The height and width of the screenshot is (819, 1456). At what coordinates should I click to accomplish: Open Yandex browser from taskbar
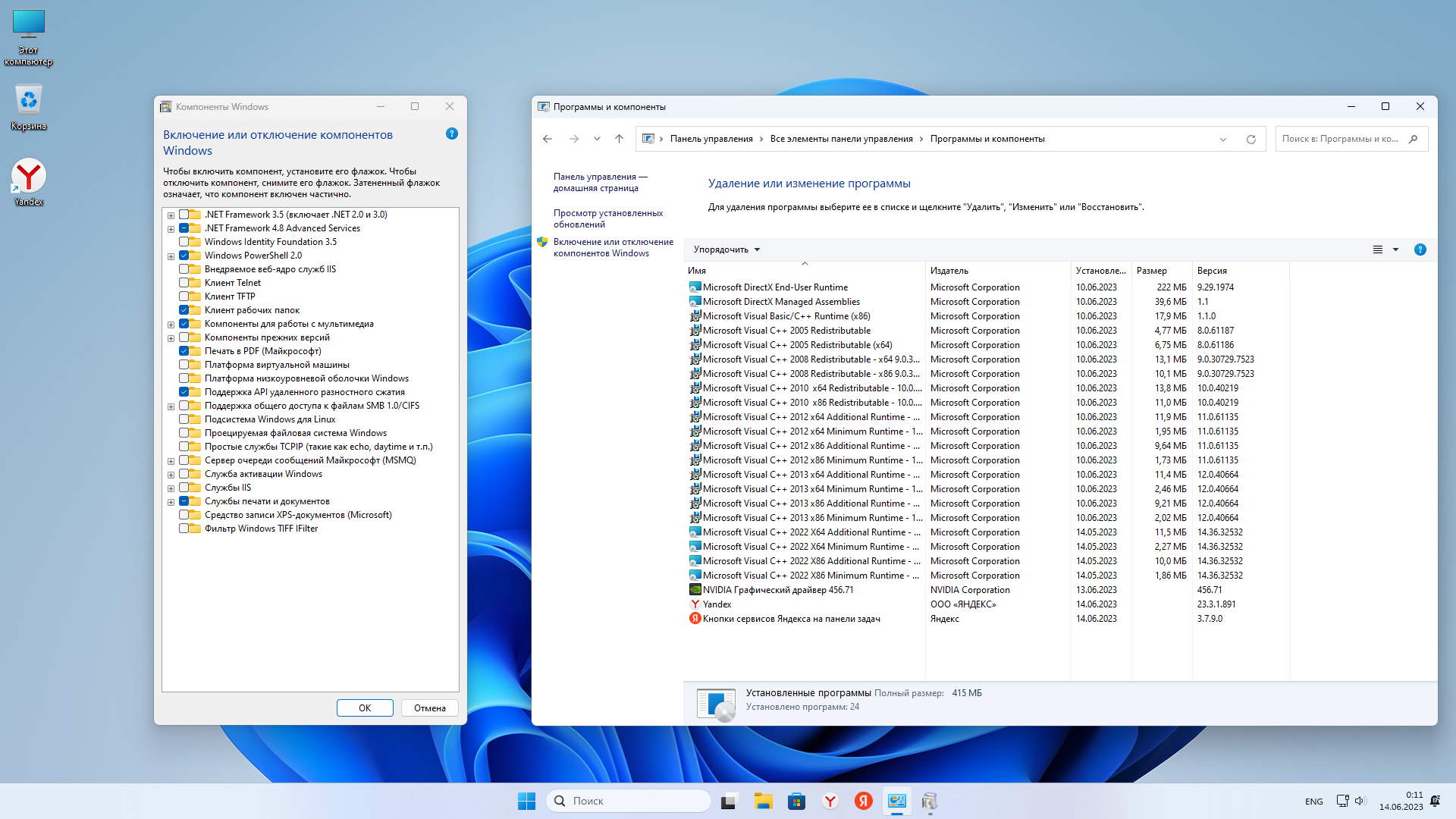point(830,801)
